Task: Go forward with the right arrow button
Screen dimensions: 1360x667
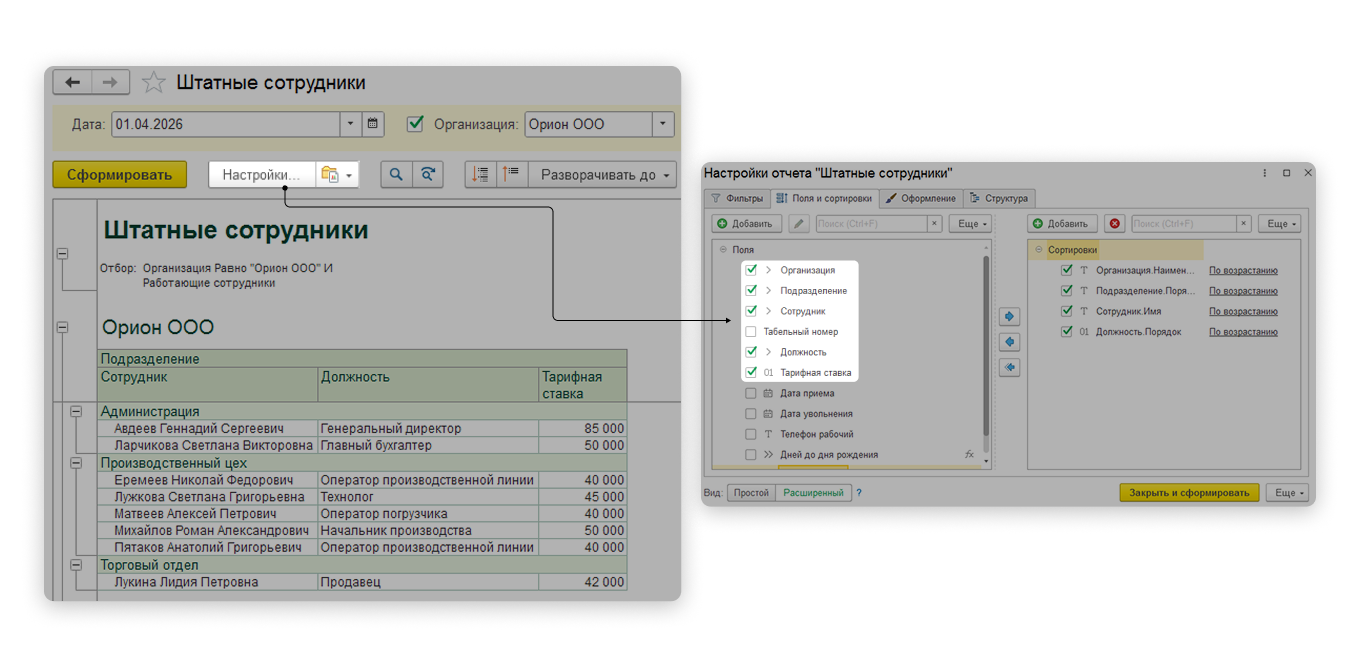Action: [x=110, y=83]
